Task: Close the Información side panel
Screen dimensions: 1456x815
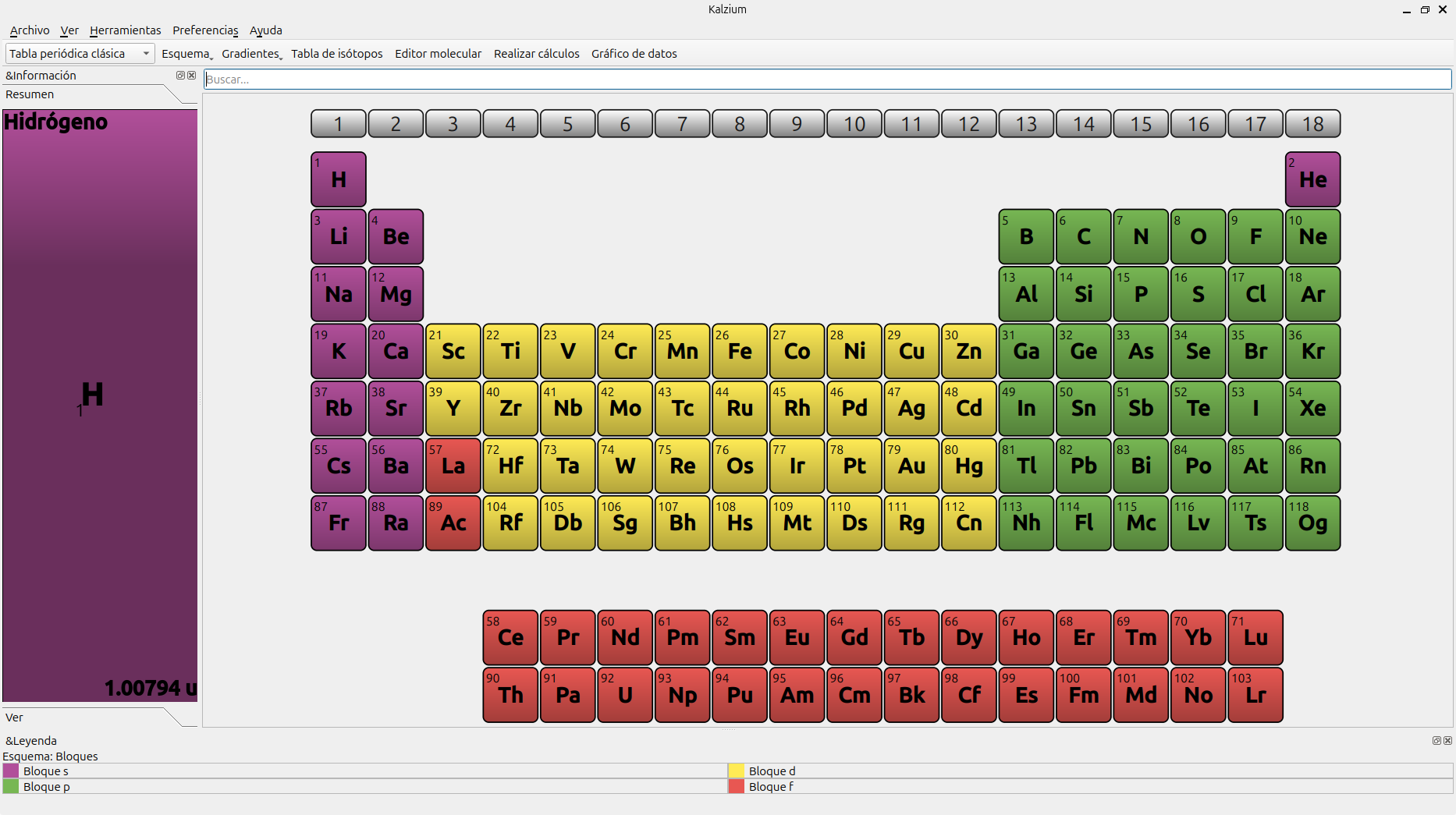Action: click(x=191, y=76)
